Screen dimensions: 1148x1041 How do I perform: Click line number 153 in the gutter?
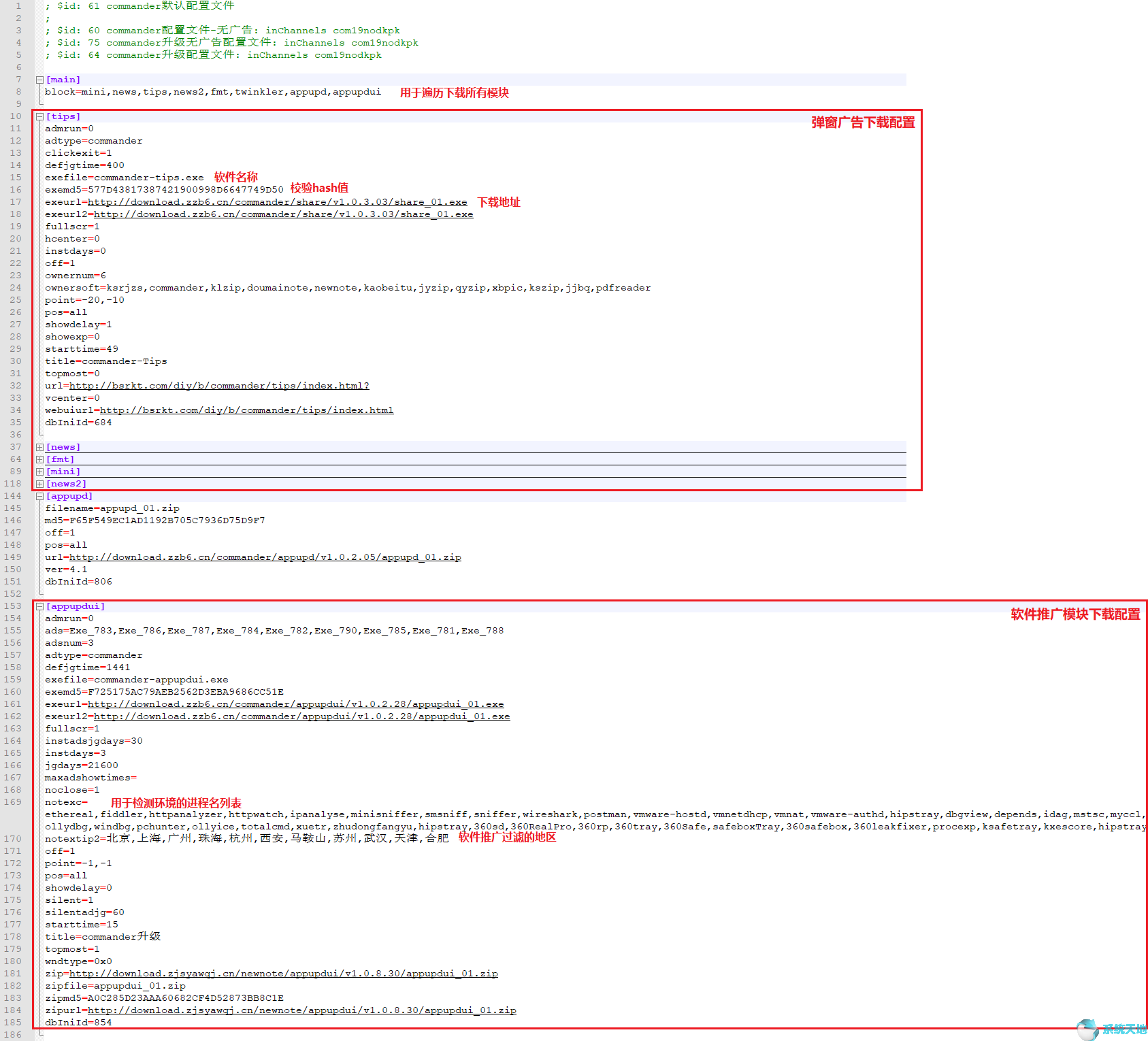[x=13, y=606]
